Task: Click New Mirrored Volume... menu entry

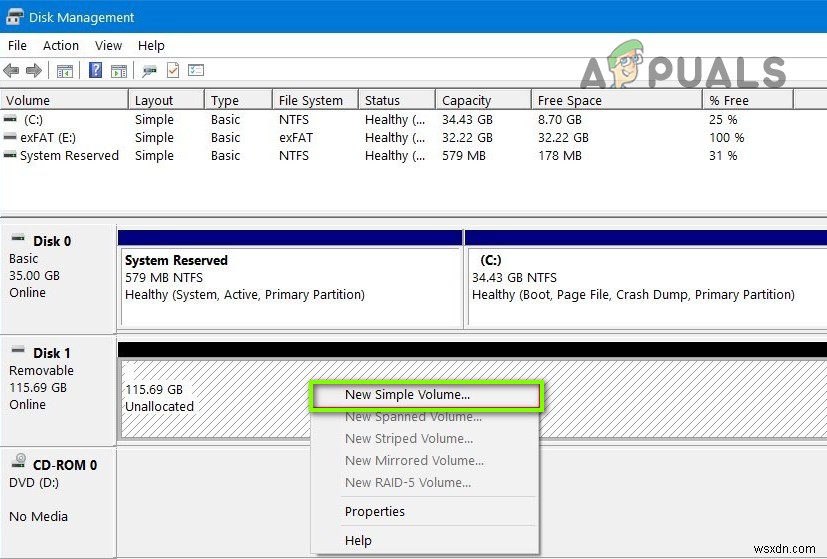Action: click(x=425, y=461)
